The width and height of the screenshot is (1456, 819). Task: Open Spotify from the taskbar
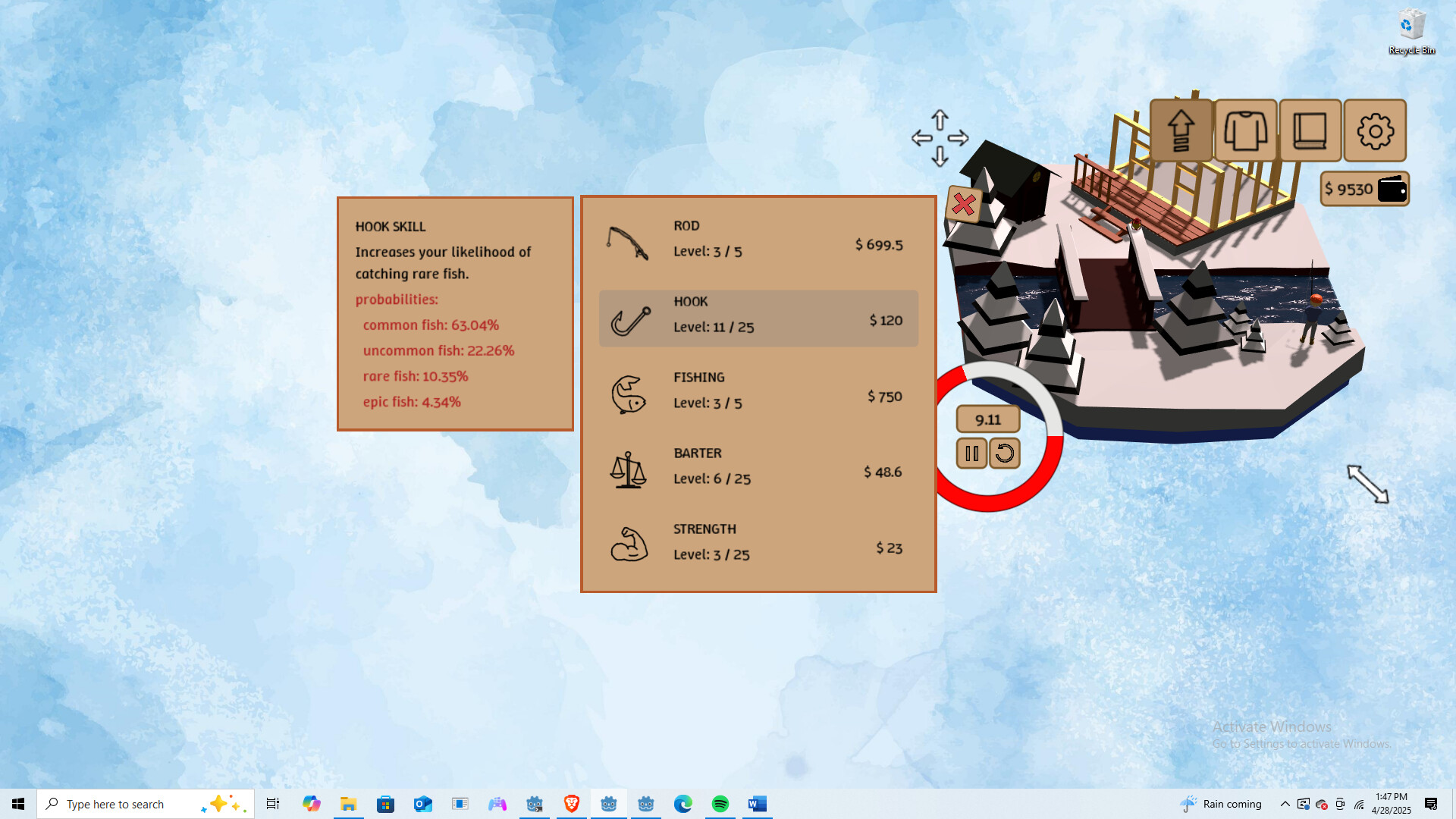[720, 804]
